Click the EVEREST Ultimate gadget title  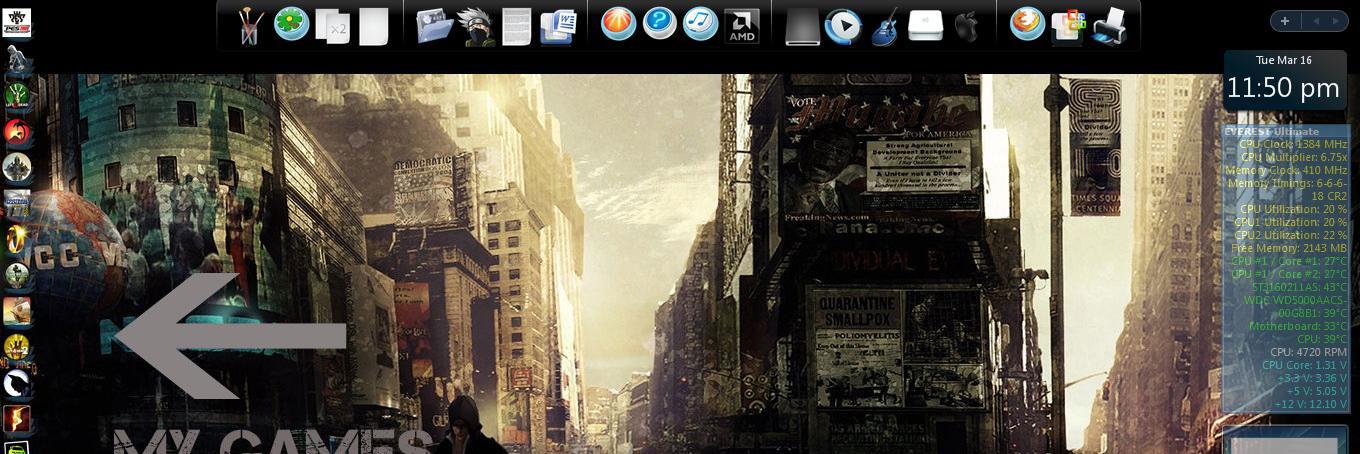click(1273, 131)
